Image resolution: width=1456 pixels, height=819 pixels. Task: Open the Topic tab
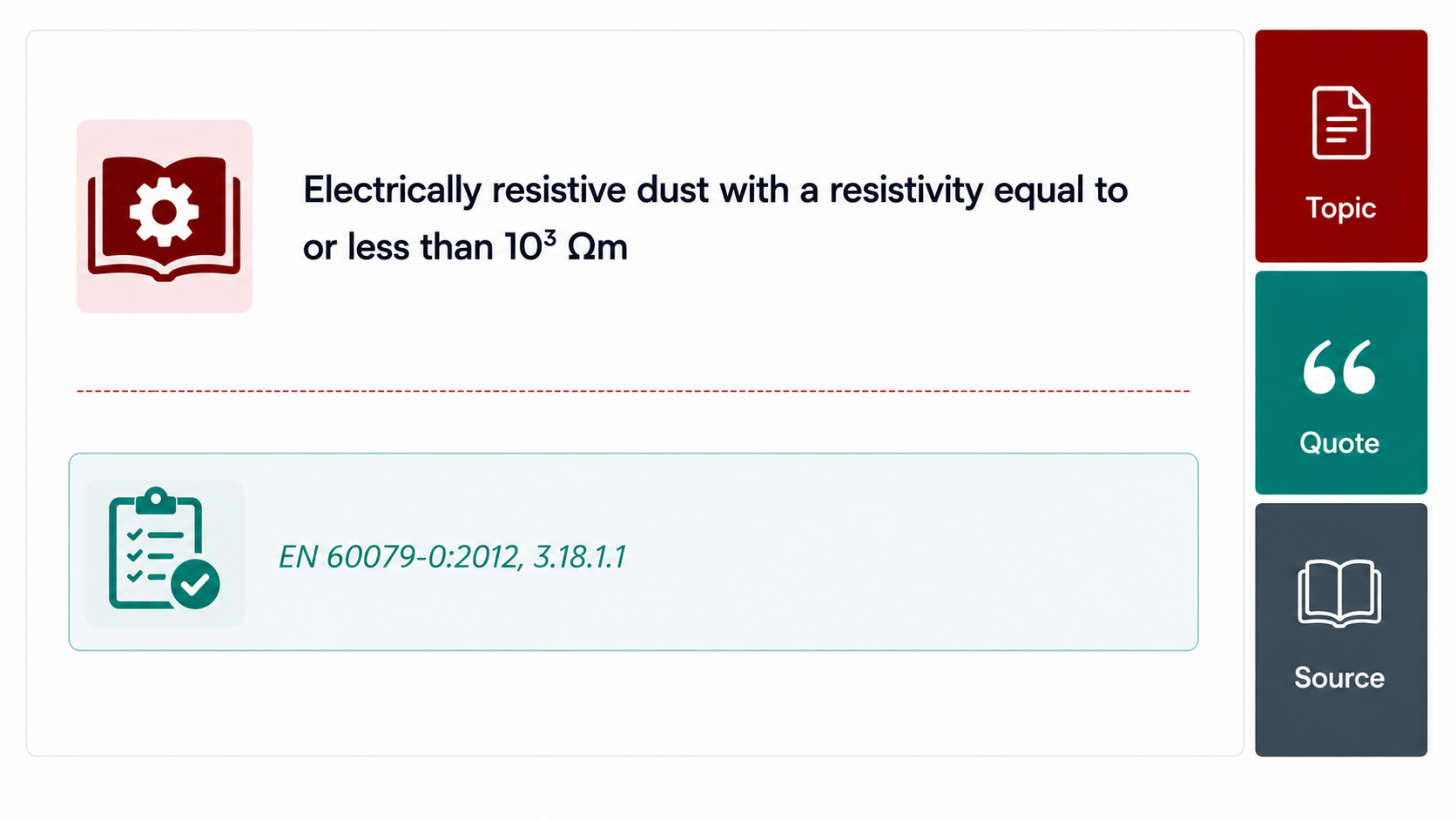coord(1341,146)
